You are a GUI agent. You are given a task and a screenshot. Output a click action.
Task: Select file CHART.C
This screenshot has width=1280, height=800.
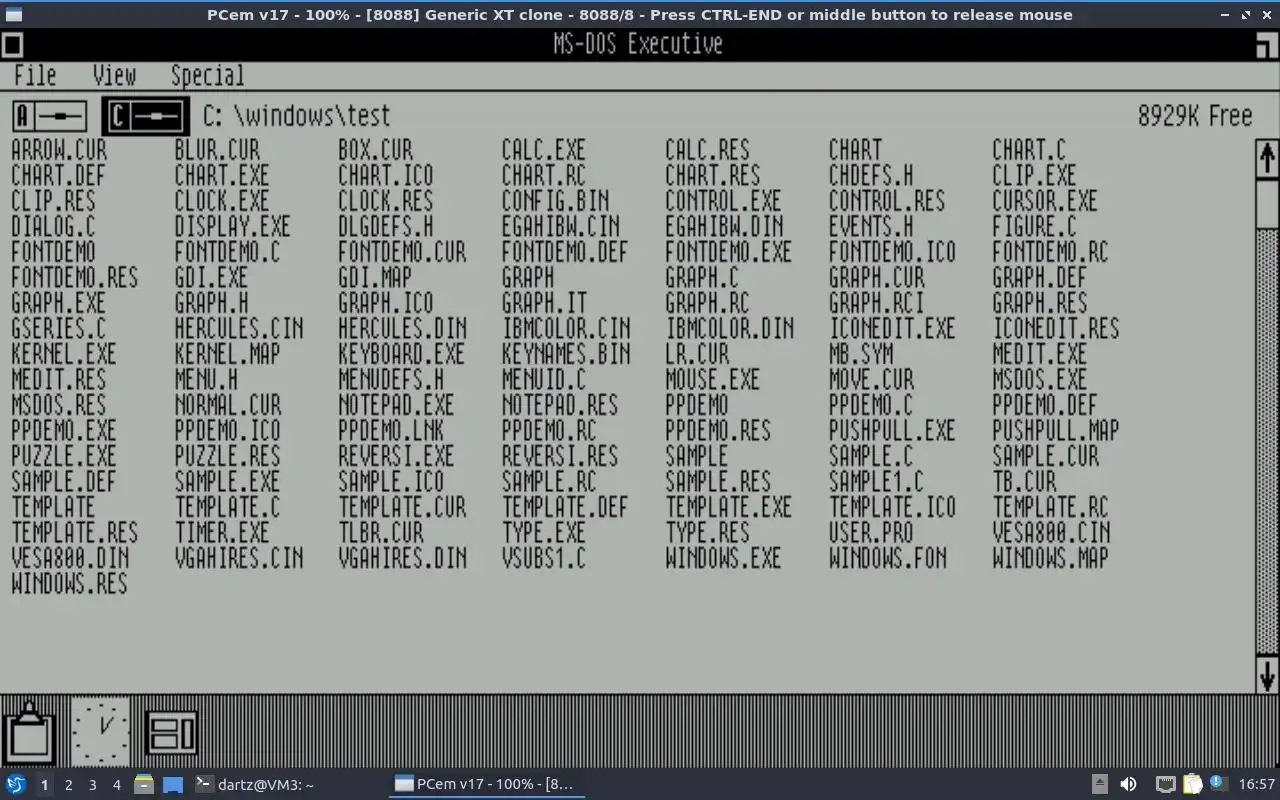(x=1029, y=150)
